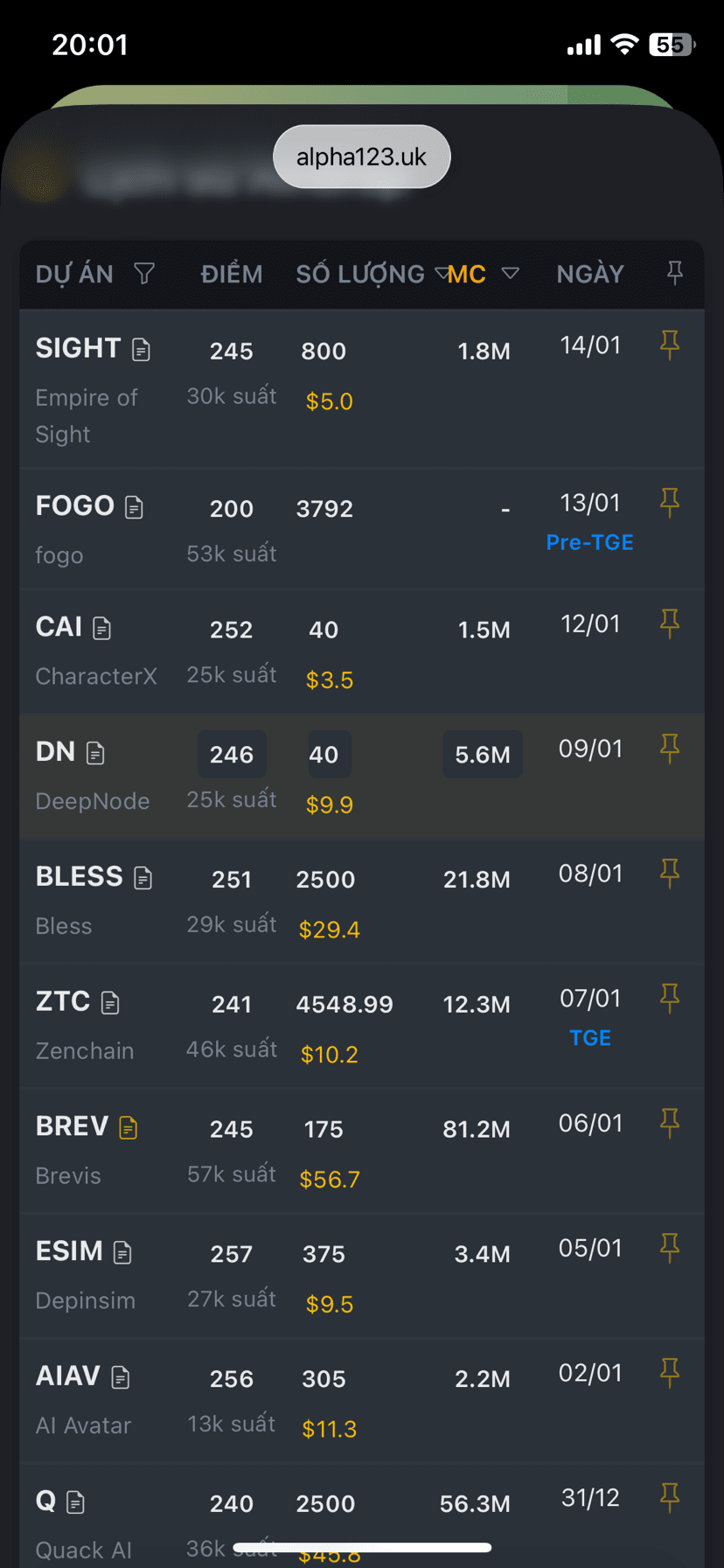Open the AIAV document icon

pyautogui.click(x=121, y=1377)
